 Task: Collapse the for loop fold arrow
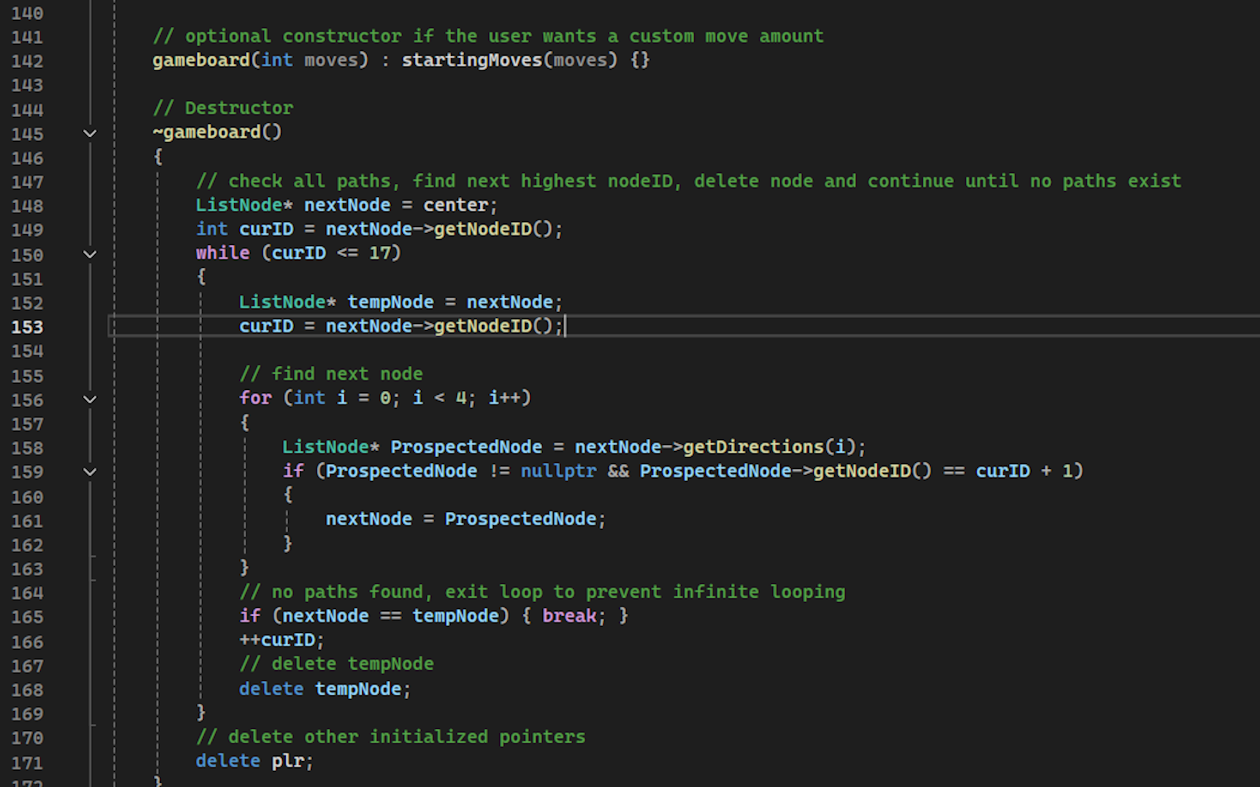click(90, 399)
